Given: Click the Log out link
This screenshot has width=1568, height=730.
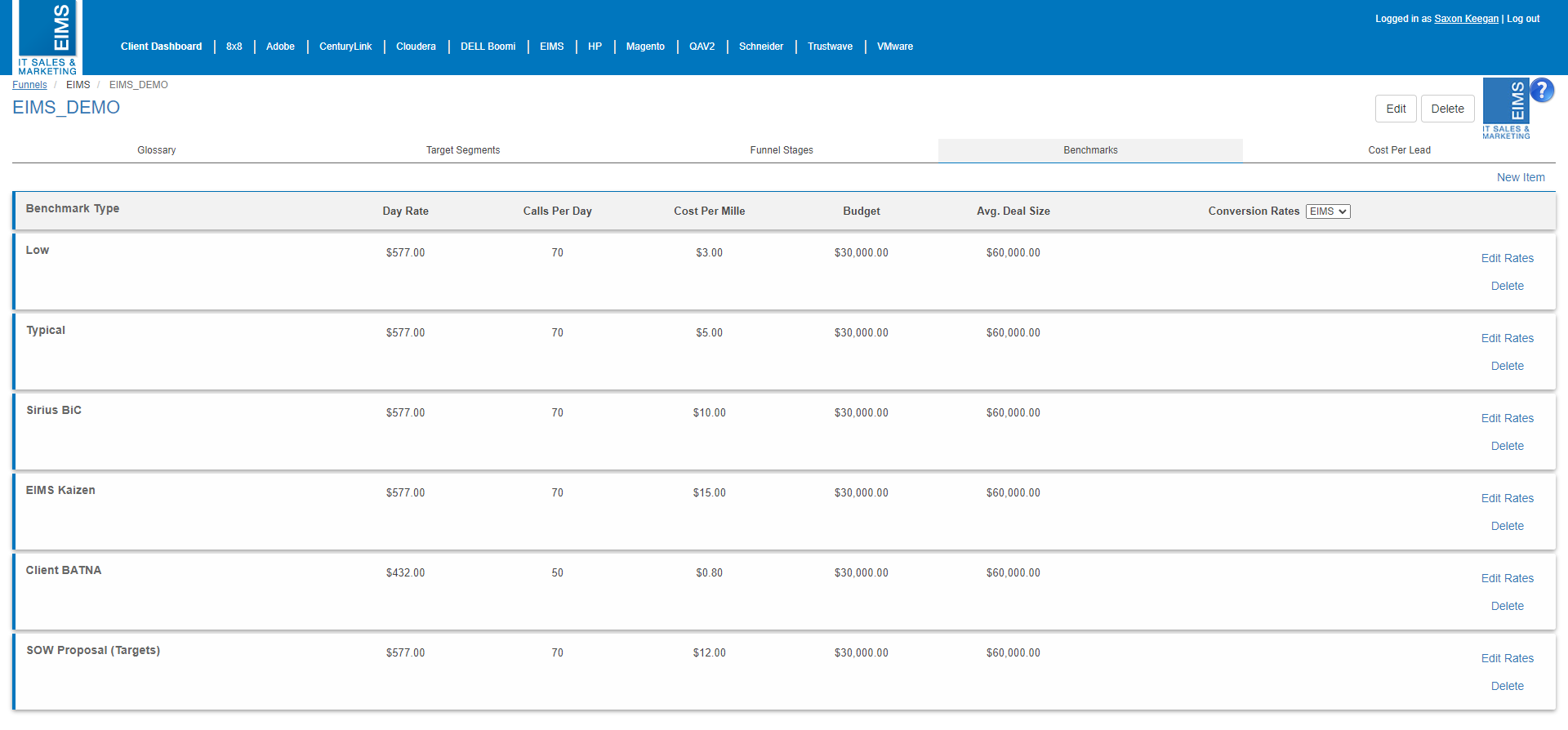Looking at the screenshot, I should pos(1523,19).
